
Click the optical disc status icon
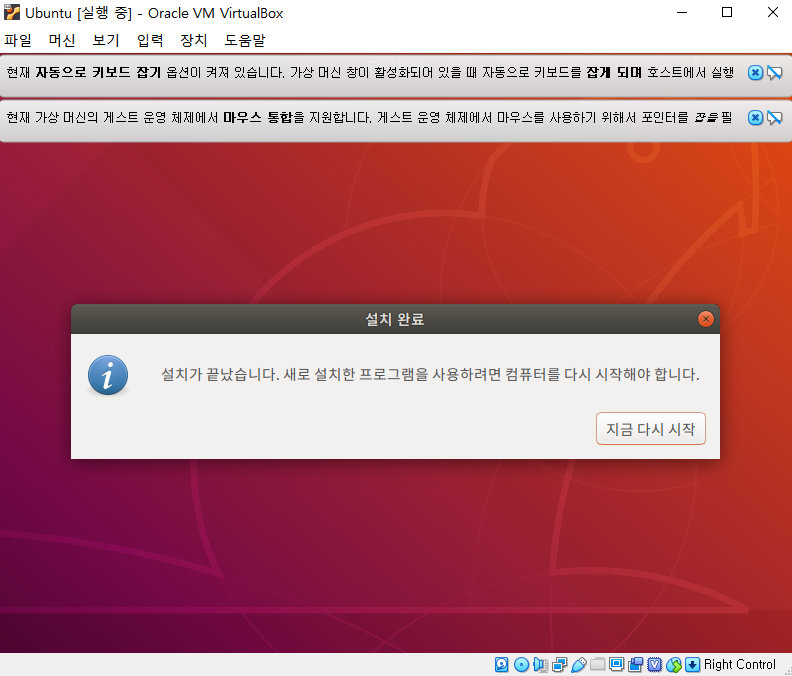[521, 664]
